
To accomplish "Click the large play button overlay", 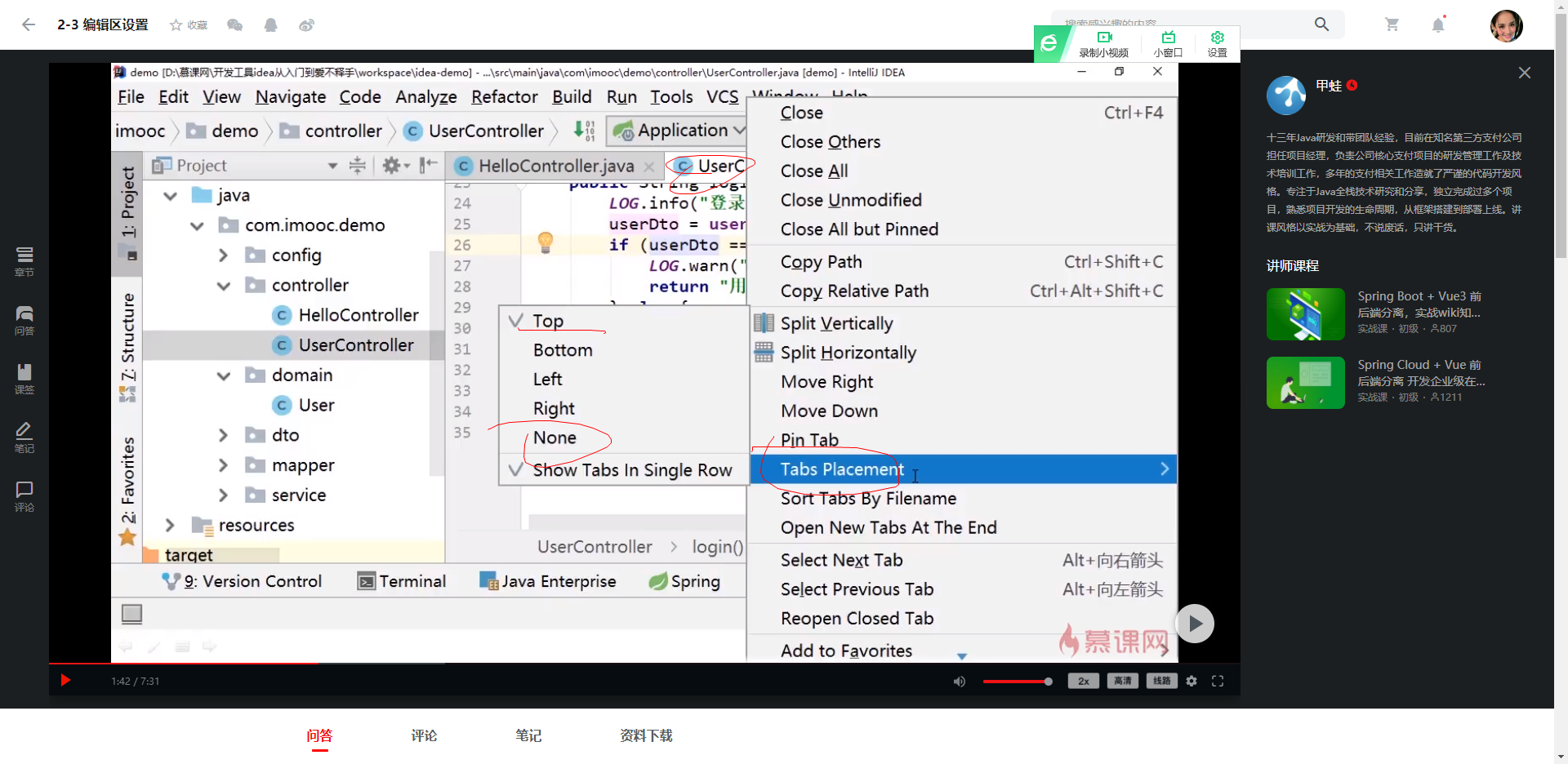I will (x=1195, y=624).
